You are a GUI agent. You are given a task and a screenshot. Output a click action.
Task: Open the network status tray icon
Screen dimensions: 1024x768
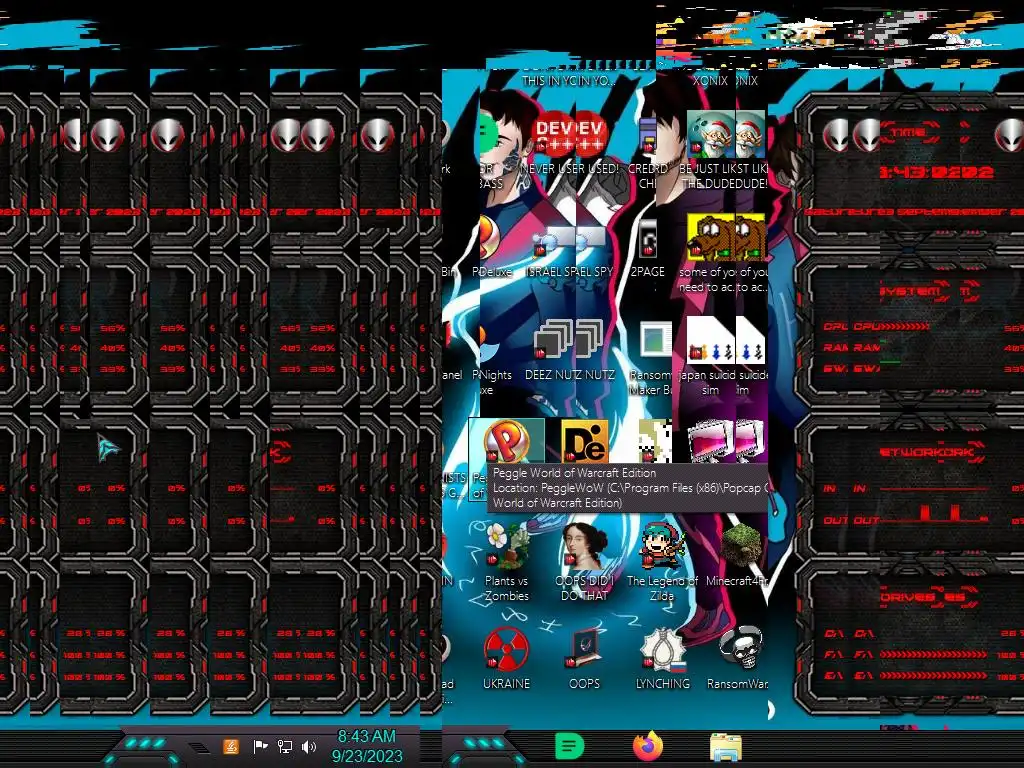coord(285,746)
